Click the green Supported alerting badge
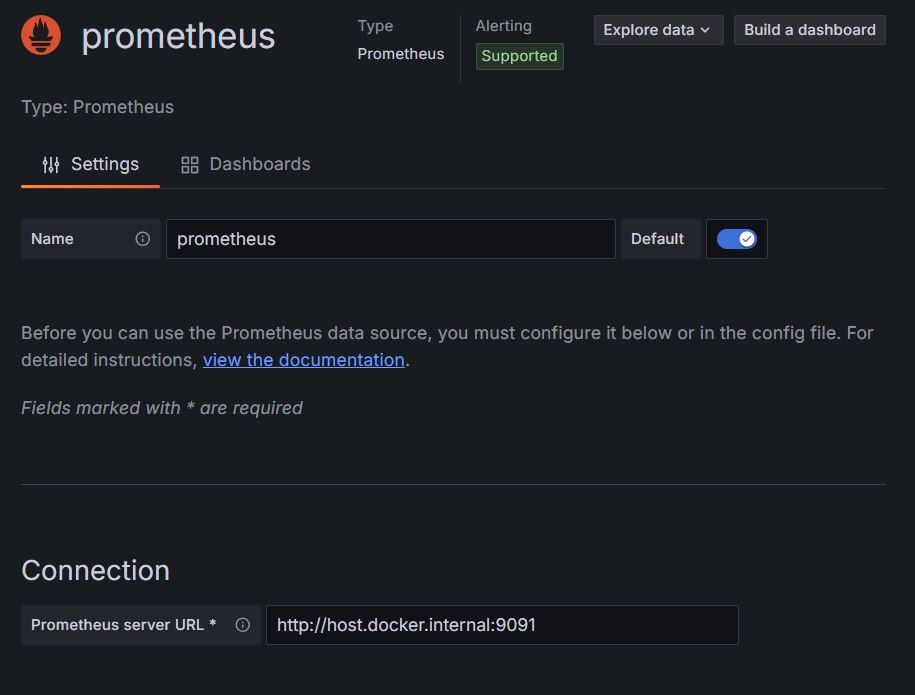This screenshot has width=915, height=695. 519,56
